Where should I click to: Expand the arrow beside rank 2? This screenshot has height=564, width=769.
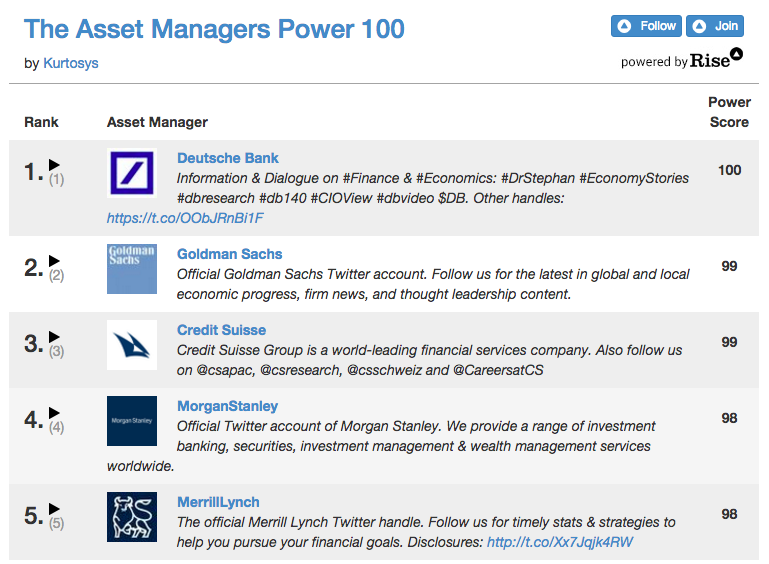[x=54, y=260]
